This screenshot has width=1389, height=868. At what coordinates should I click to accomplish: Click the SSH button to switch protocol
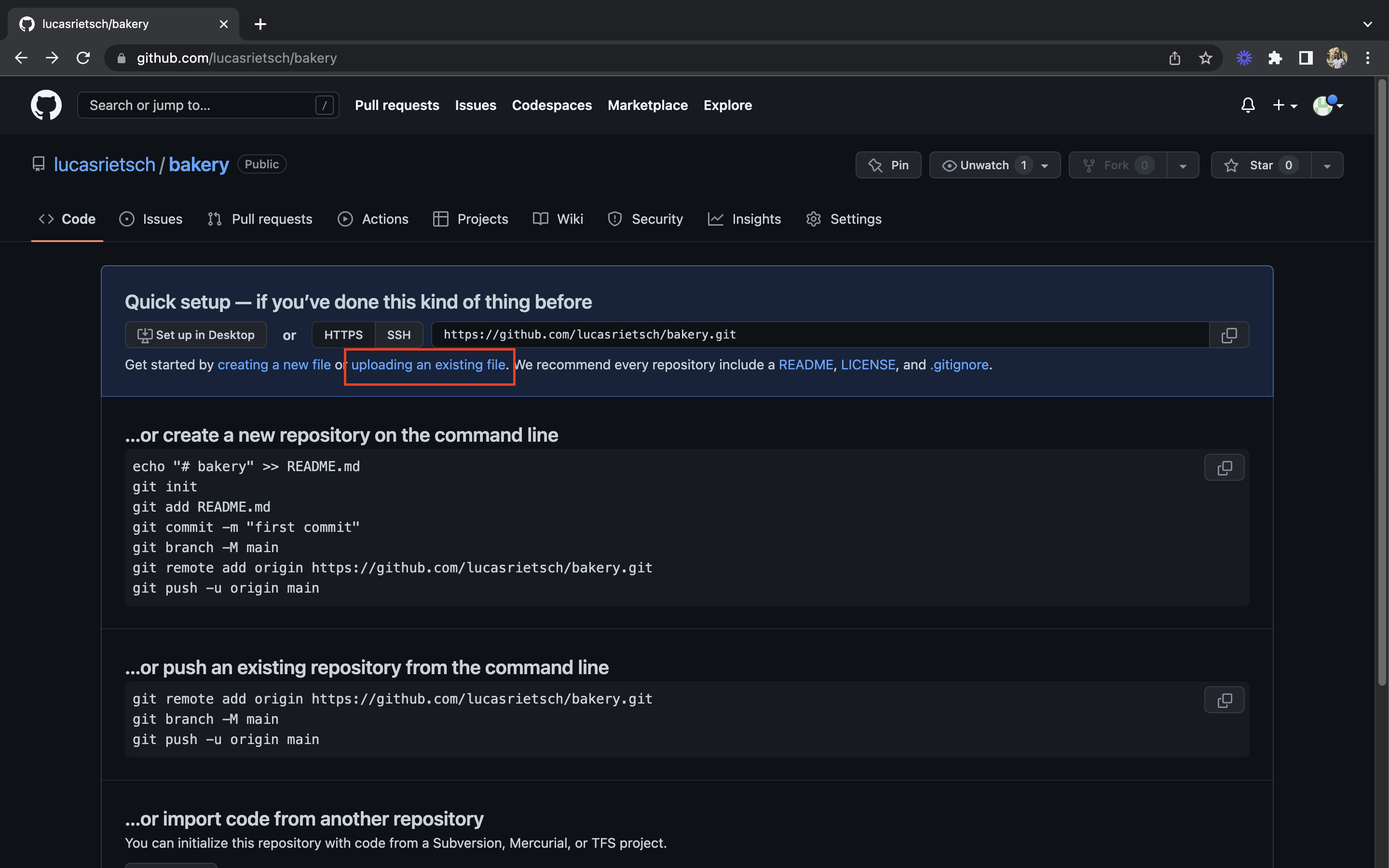[x=399, y=334]
